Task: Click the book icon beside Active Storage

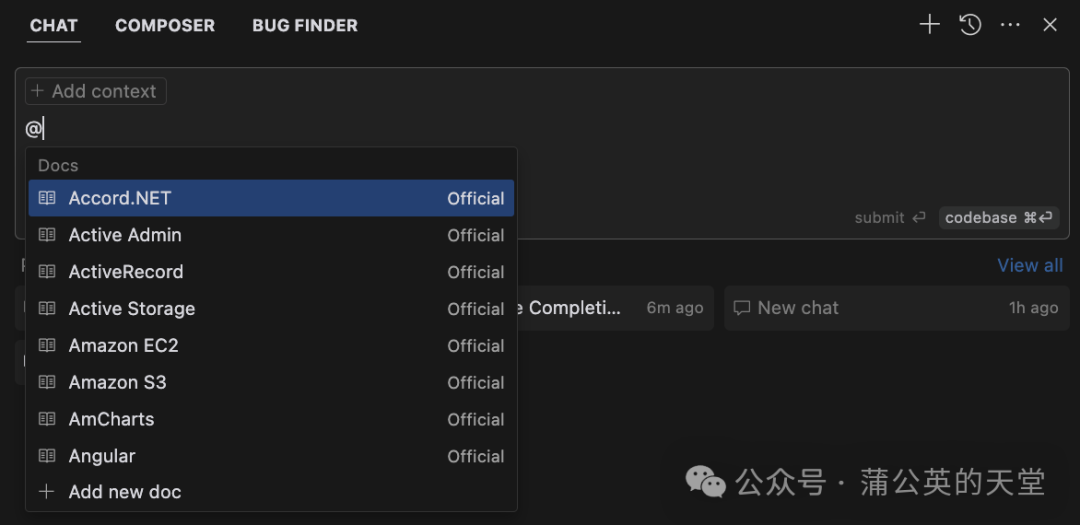Action: coord(47,309)
